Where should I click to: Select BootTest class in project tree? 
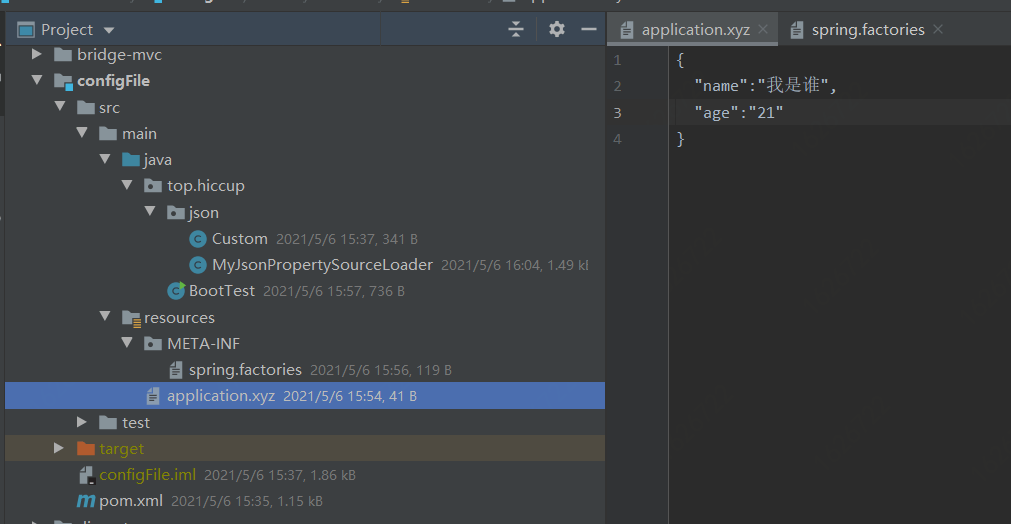(x=222, y=291)
